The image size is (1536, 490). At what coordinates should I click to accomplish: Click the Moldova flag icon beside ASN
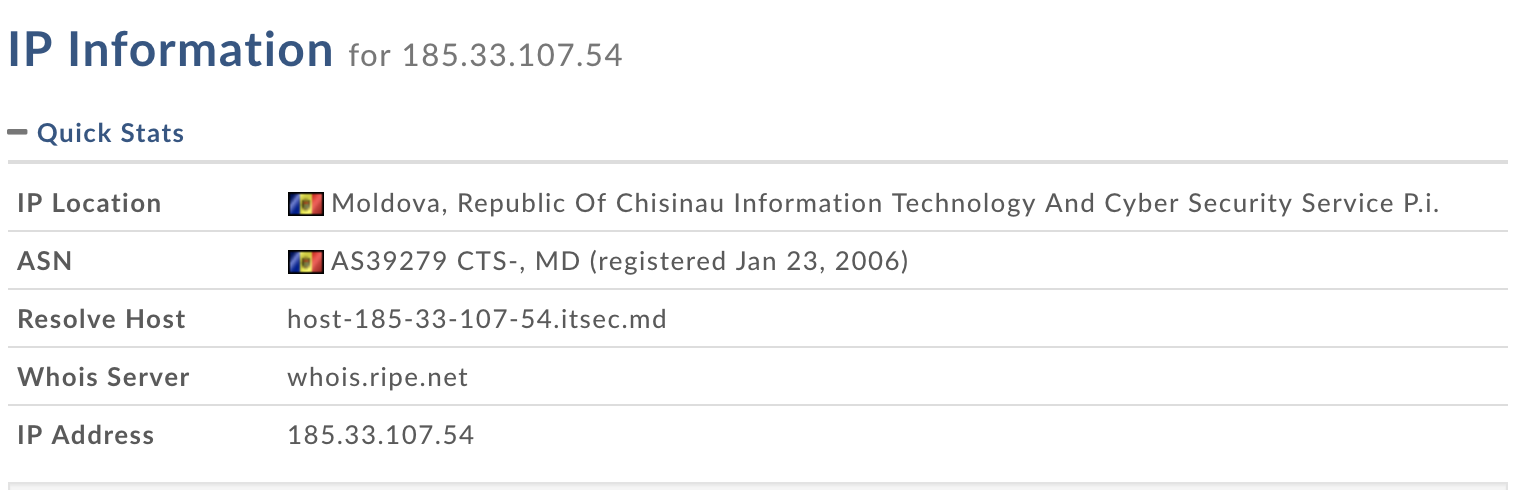305,262
